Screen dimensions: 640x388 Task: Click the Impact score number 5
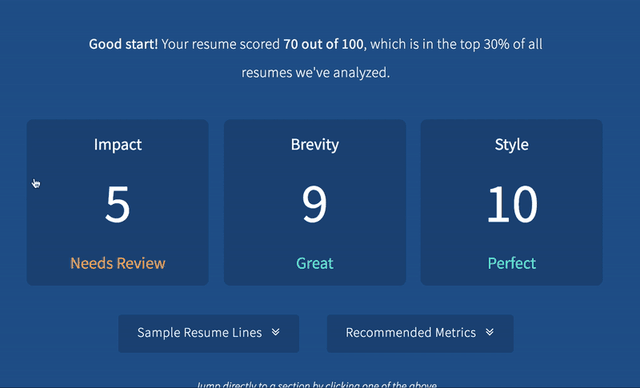[x=118, y=204]
